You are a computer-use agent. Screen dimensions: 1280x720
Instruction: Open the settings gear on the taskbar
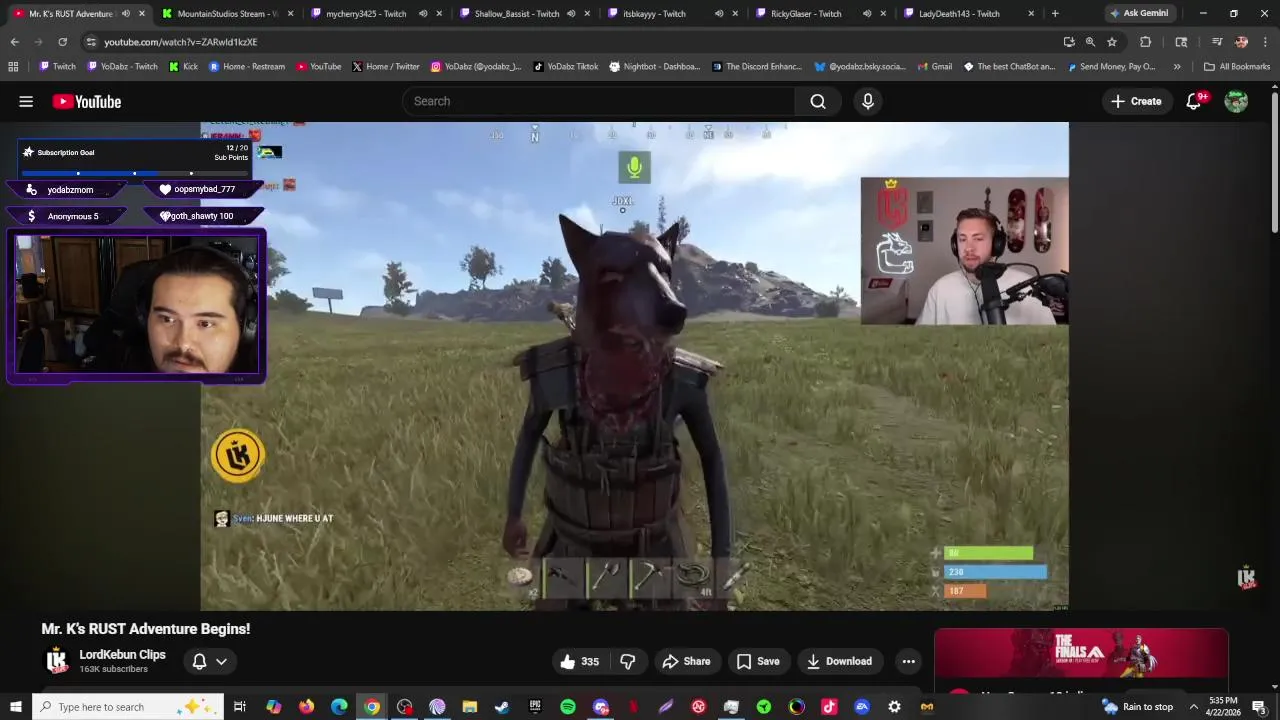pyautogui.click(x=894, y=707)
